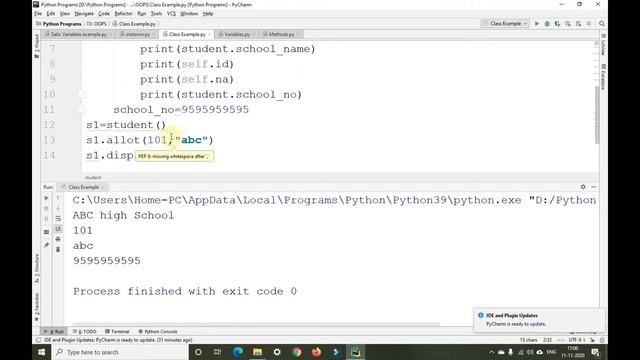Show hidden system tray icons chevron
Screen dimensions: 640x360
click(491, 352)
